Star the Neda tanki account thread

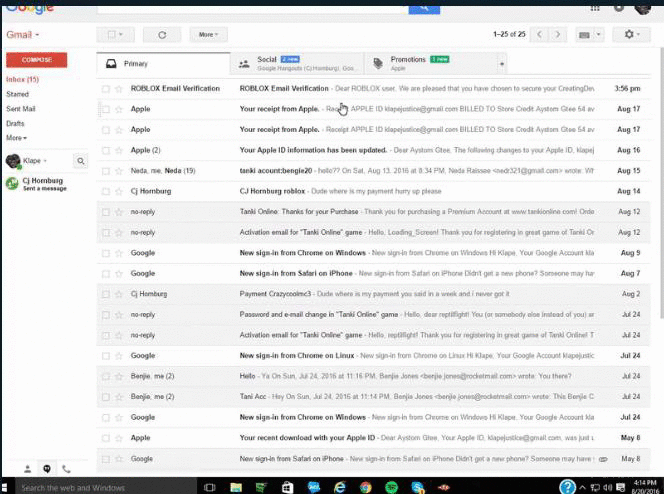(x=119, y=171)
